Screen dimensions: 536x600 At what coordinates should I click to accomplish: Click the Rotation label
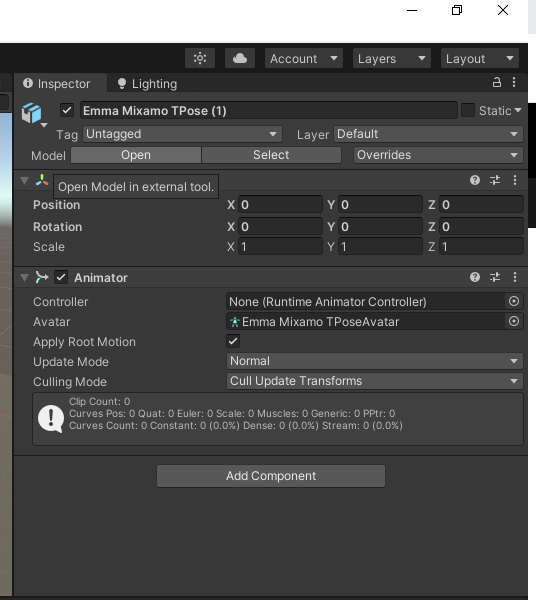pyautogui.click(x=57, y=227)
